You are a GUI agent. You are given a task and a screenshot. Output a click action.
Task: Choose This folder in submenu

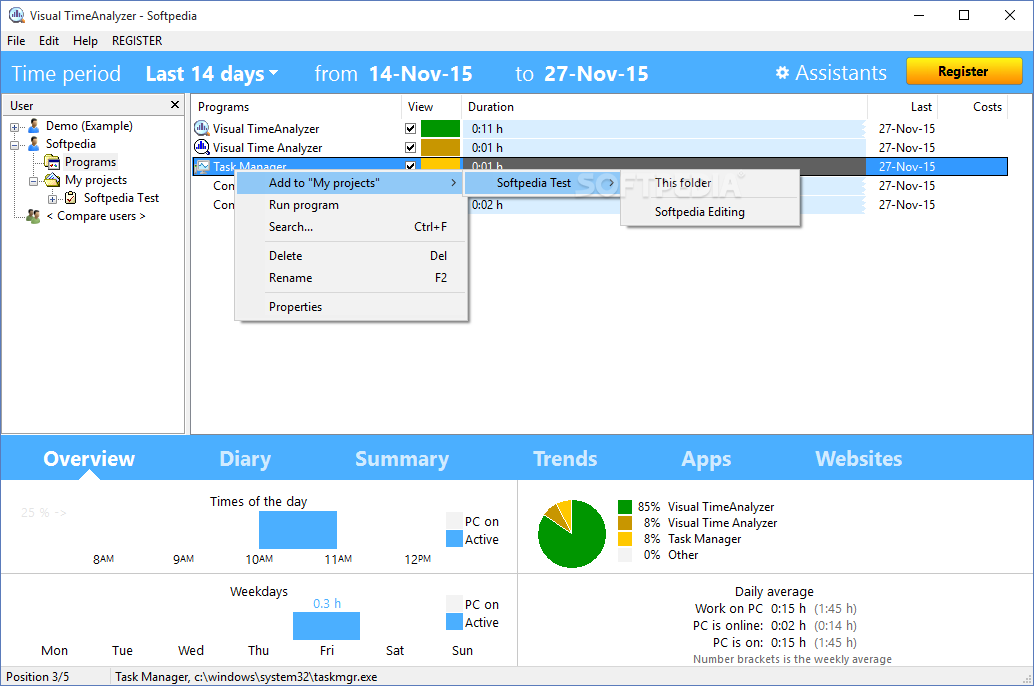coord(710,183)
